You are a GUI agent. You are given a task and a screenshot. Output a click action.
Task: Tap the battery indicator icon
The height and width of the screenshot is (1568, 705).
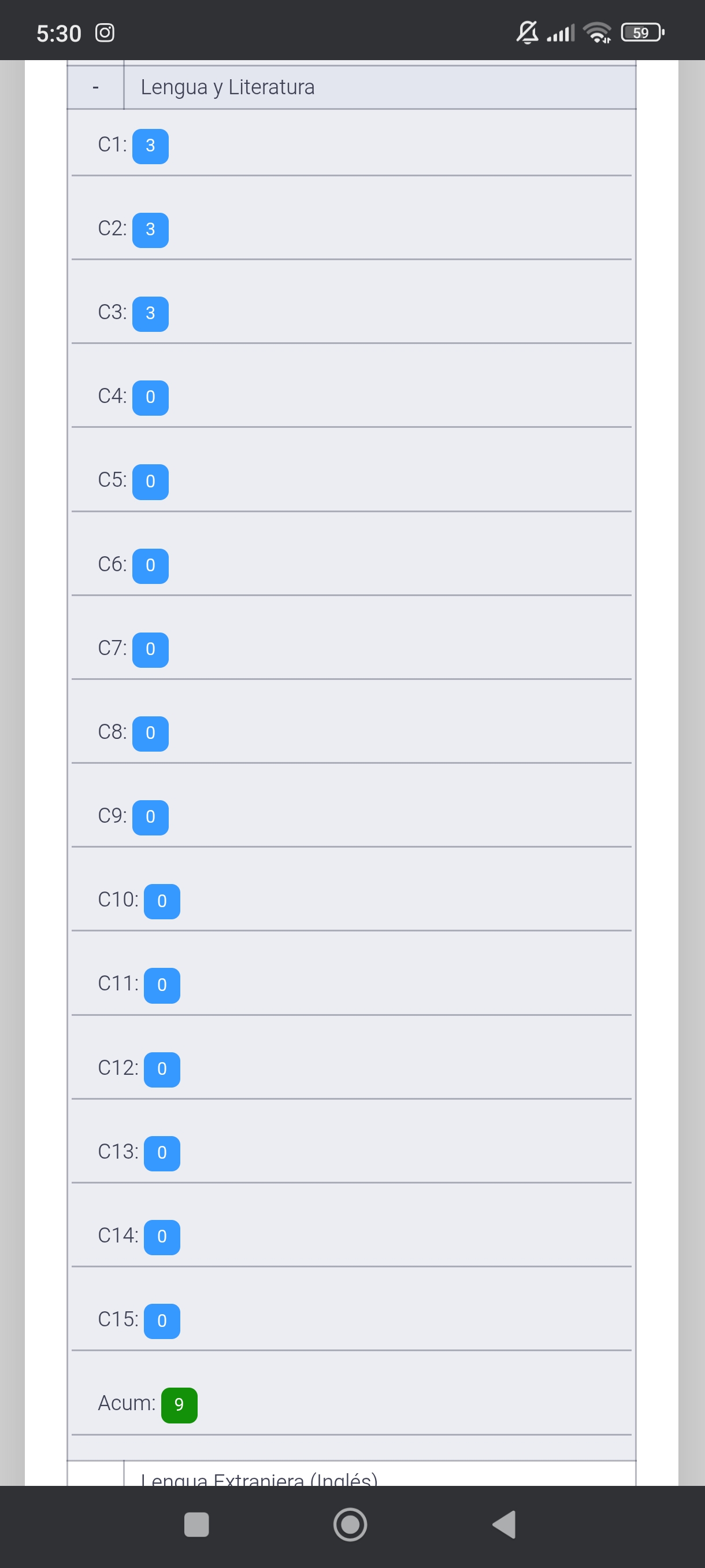(x=642, y=33)
